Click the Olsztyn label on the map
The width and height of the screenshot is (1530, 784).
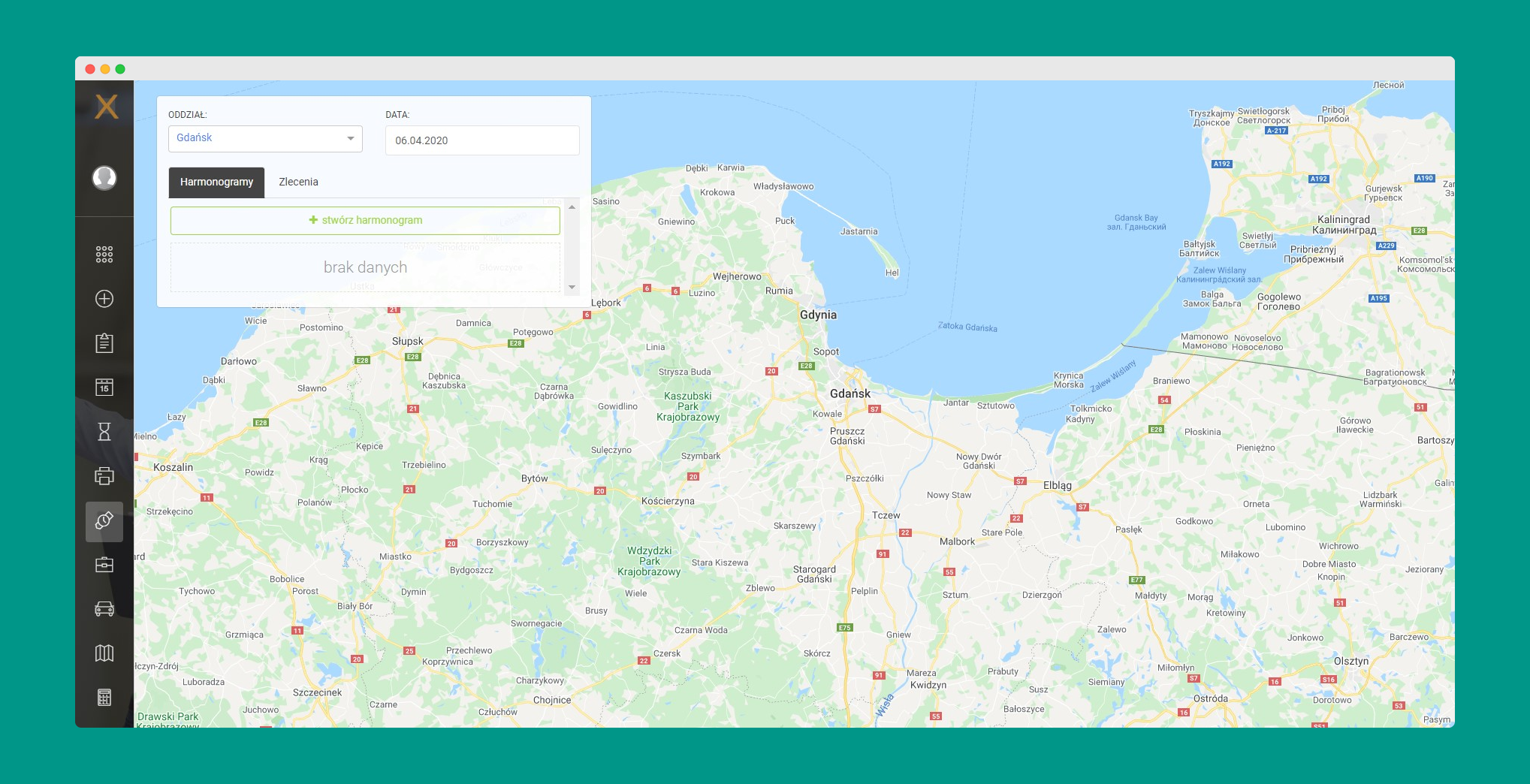click(x=1350, y=662)
